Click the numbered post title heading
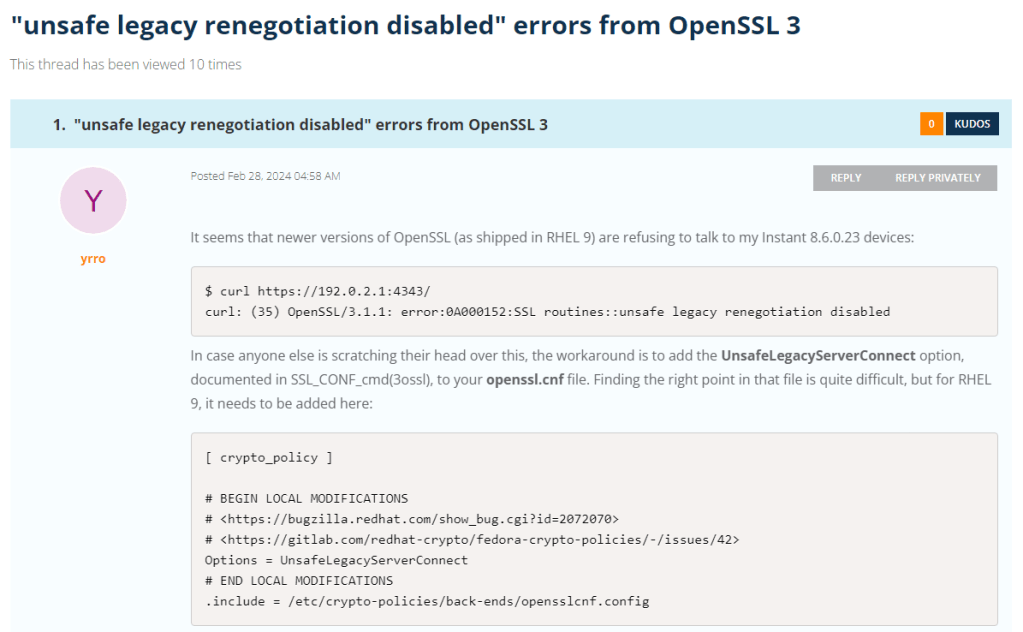The width and height of the screenshot is (1023, 632). 310,125
